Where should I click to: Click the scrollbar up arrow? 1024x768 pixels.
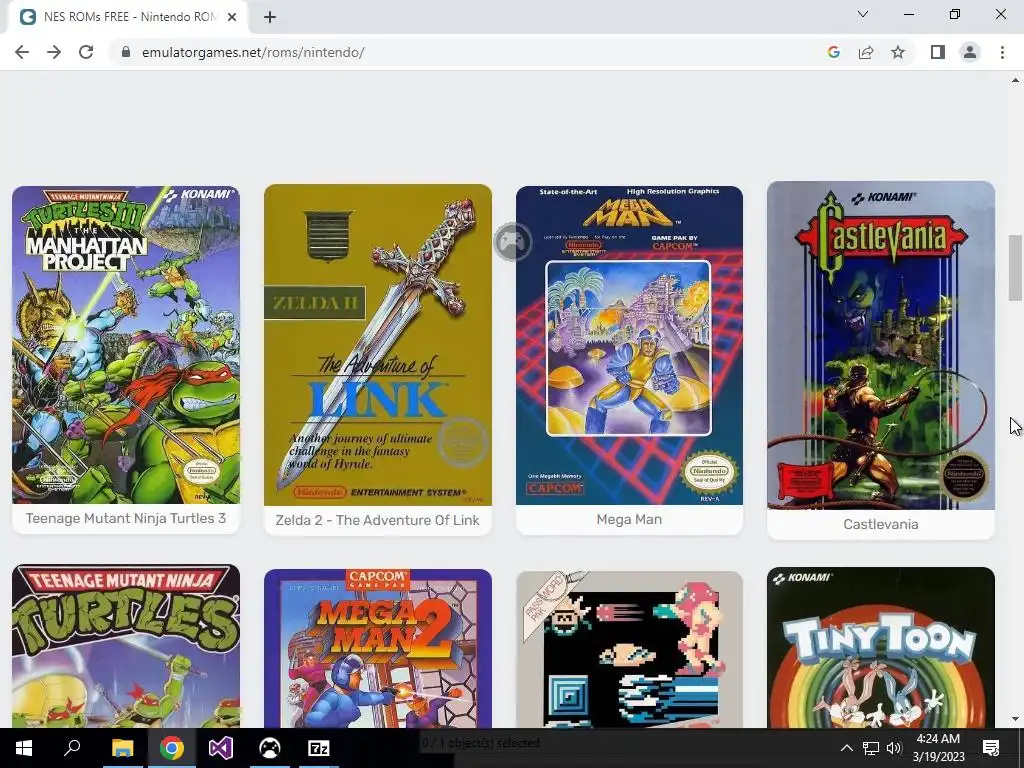pos(1015,80)
